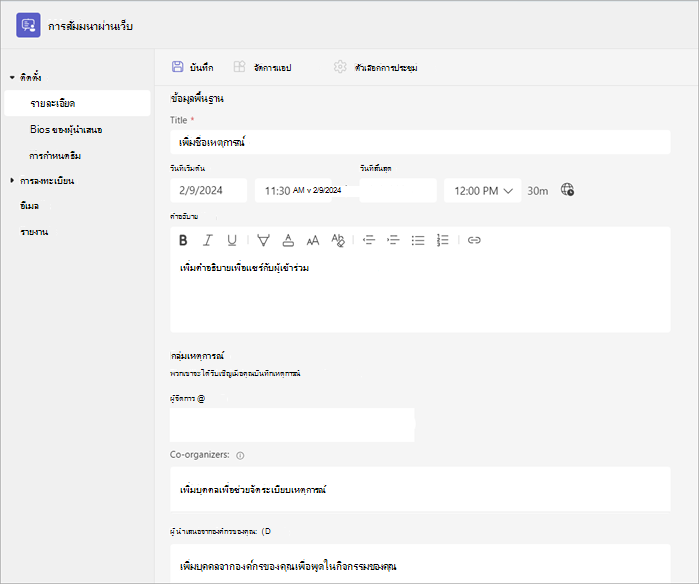Open การกำหนดธีม page in sidebar
The image size is (699, 584).
(x=55, y=156)
